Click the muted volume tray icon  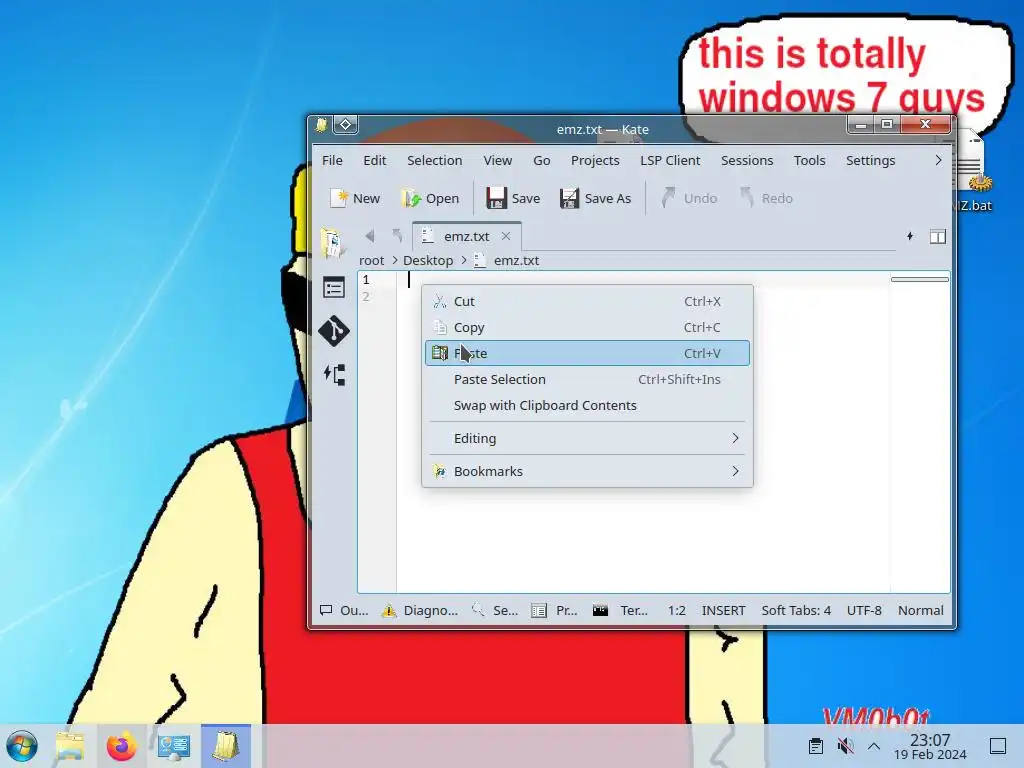[x=845, y=745]
